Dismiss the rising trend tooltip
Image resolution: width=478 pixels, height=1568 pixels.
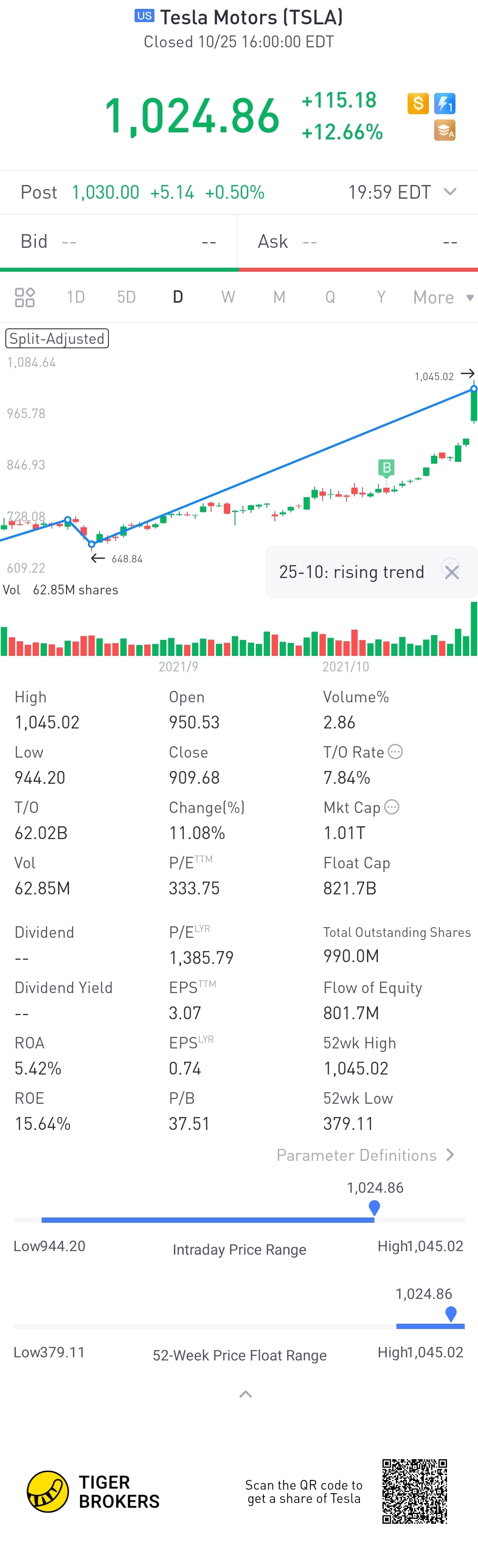click(x=451, y=571)
